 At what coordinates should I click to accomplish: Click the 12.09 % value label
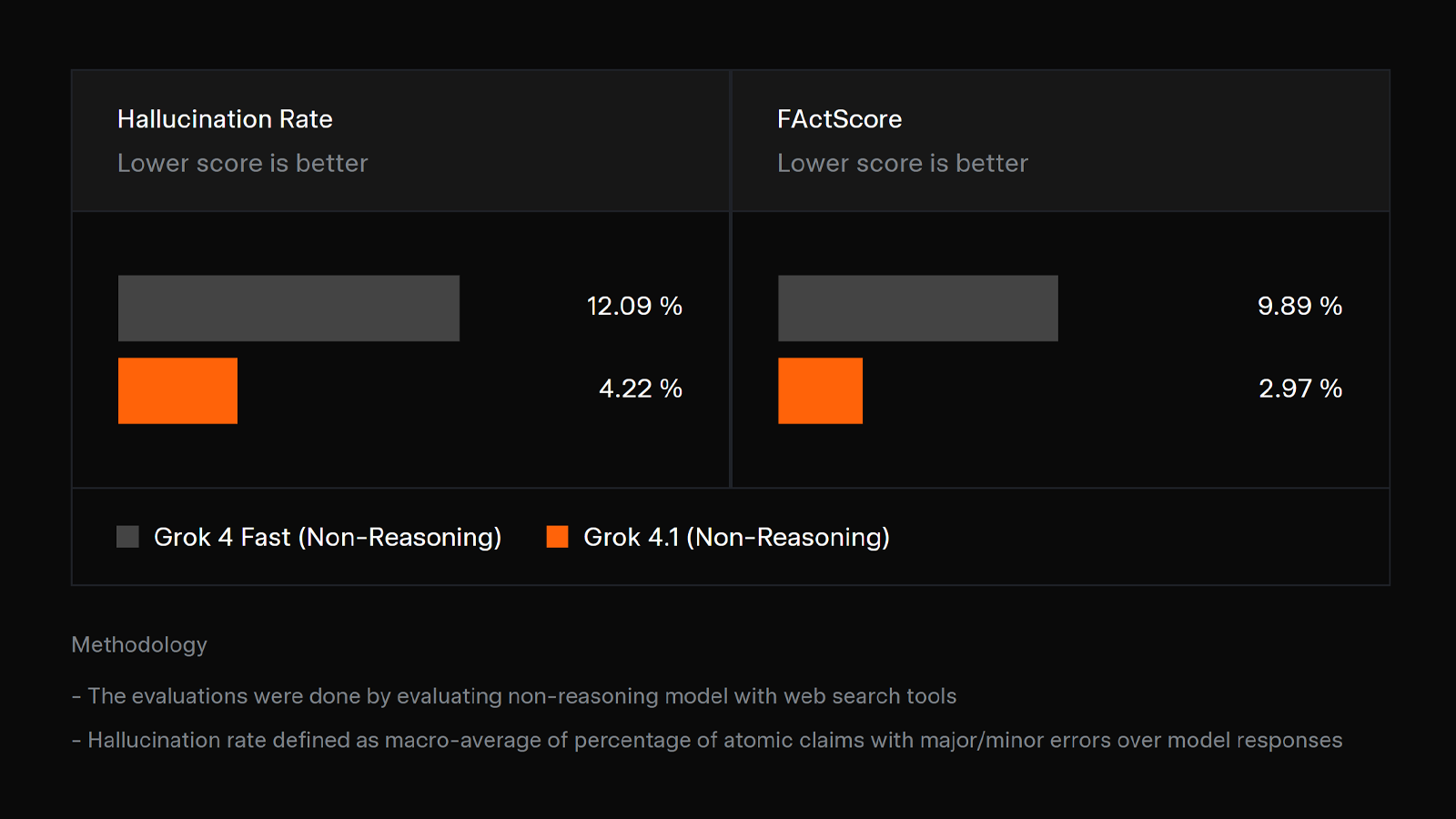[634, 306]
